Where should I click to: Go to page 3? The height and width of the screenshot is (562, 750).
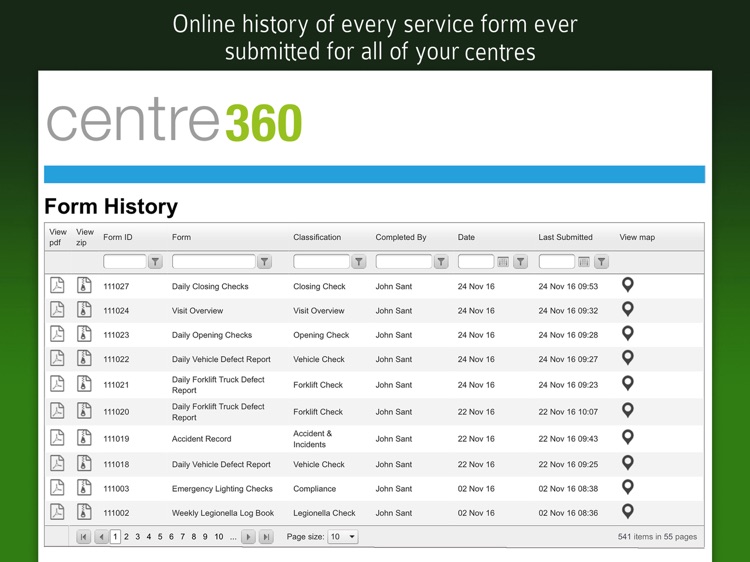pyautogui.click(x=137, y=537)
